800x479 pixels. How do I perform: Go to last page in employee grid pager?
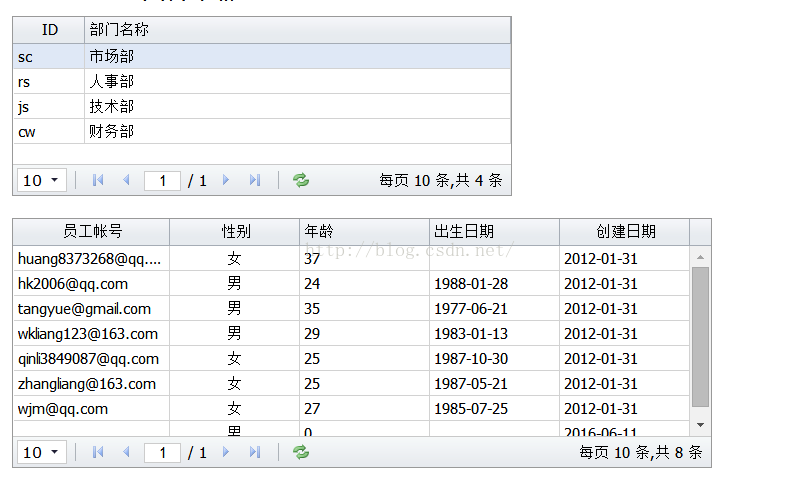pyautogui.click(x=255, y=452)
